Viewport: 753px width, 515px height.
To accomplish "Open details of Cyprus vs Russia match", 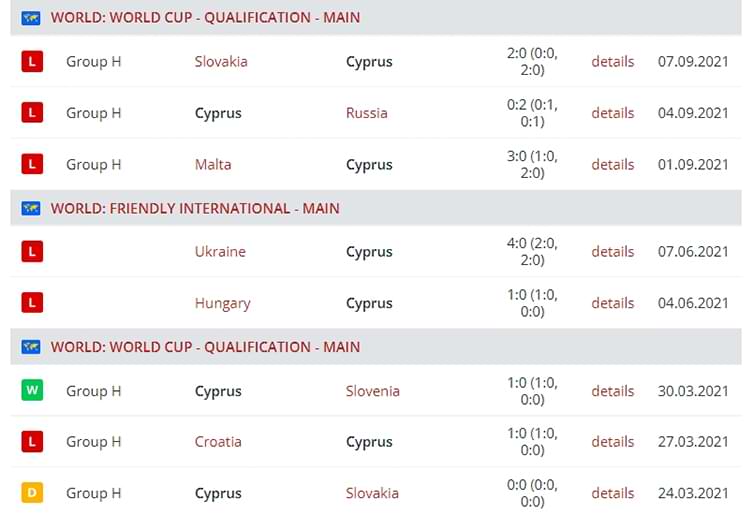I will tap(613, 113).
